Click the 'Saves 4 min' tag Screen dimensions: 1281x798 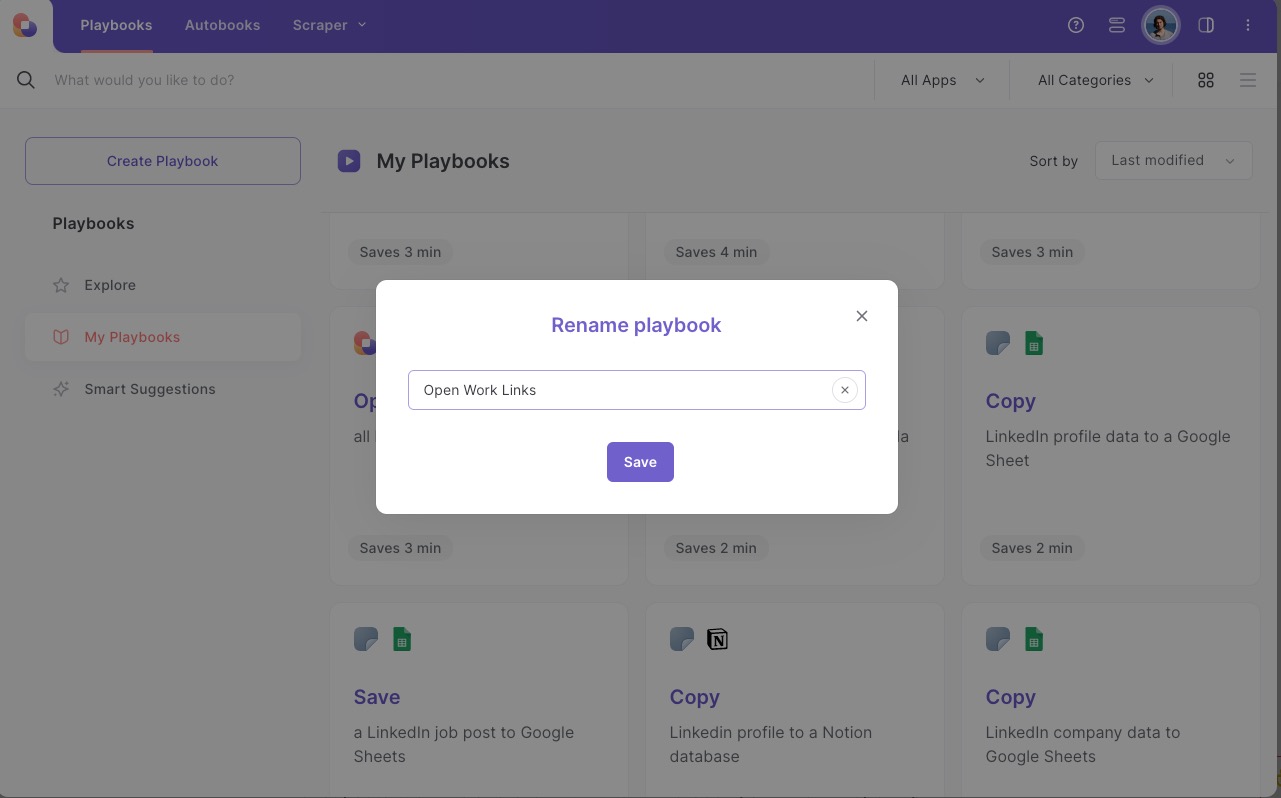tap(716, 252)
